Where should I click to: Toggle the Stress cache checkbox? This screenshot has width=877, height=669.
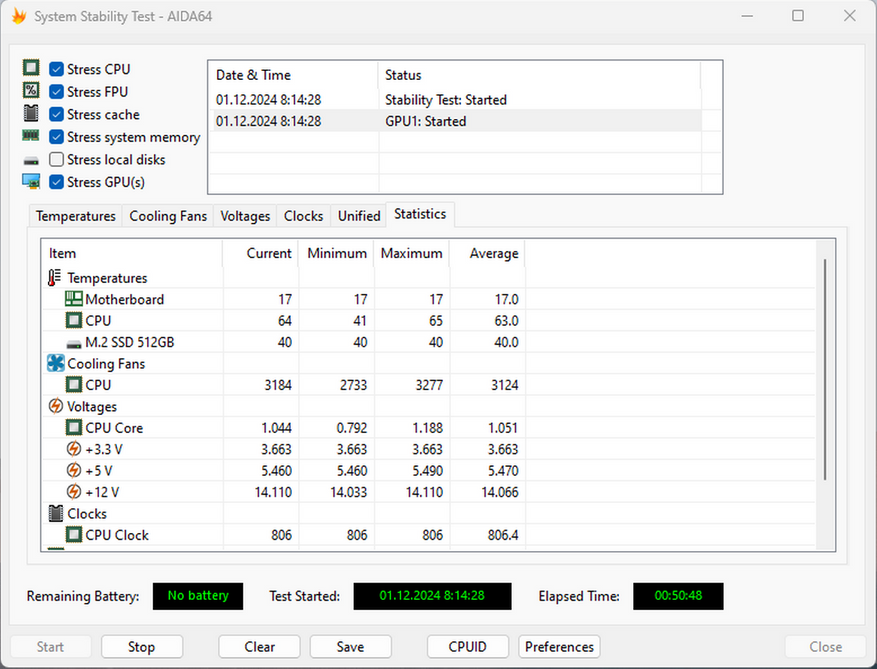point(57,115)
